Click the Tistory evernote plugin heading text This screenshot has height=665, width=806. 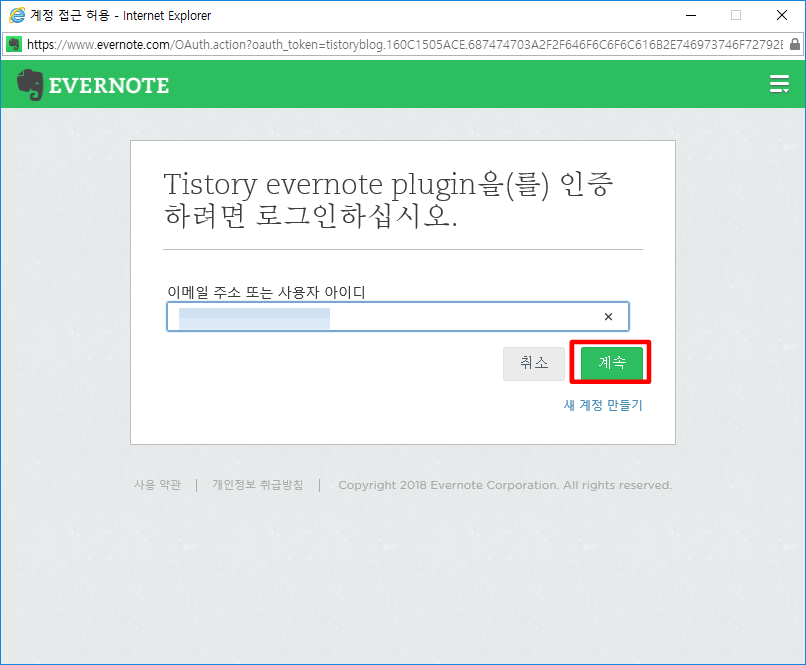click(x=388, y=199)
